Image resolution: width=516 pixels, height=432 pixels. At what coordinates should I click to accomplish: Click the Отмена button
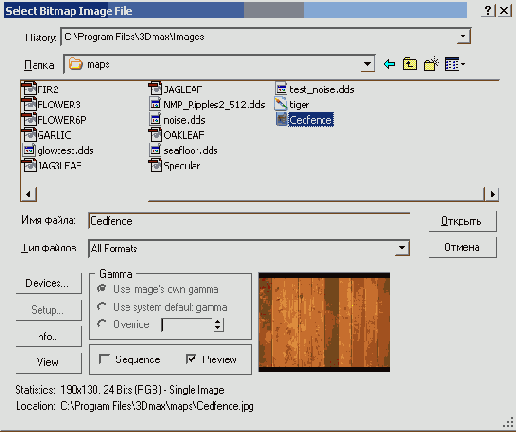(462, 247)
